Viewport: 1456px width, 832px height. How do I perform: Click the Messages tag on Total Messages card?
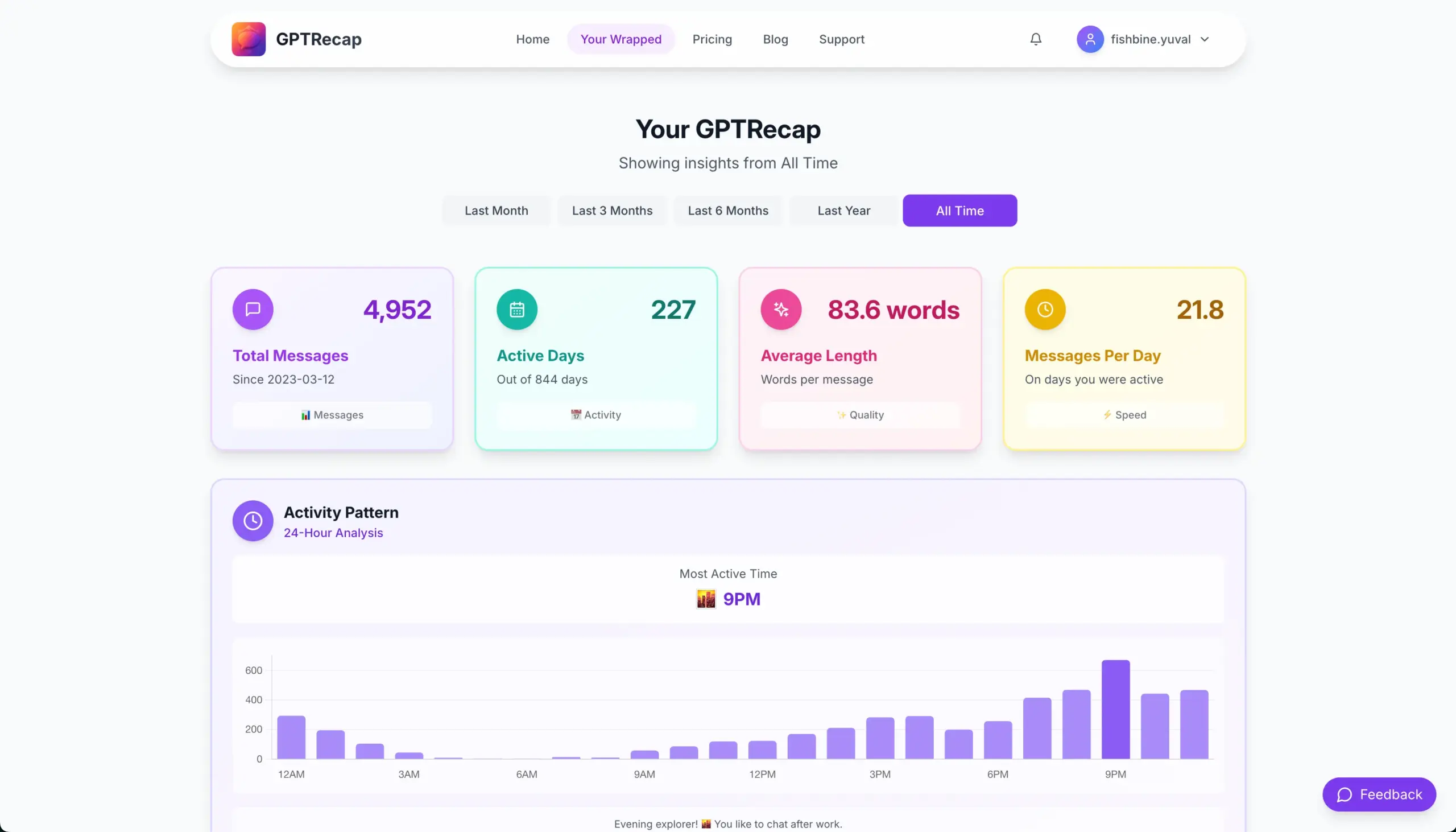[x=332, y=415]
